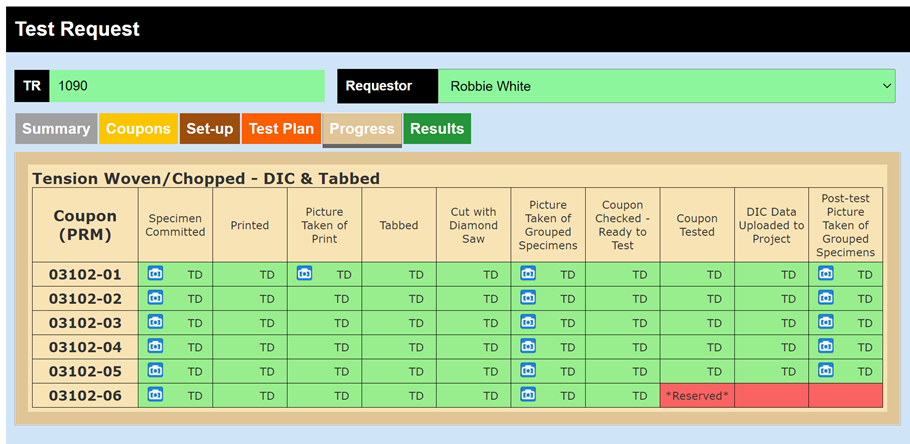Click TD in Printed cell for 03102-01
This screenshot has width=910, height=444.
pyautogui.click(x=266, y=275)
